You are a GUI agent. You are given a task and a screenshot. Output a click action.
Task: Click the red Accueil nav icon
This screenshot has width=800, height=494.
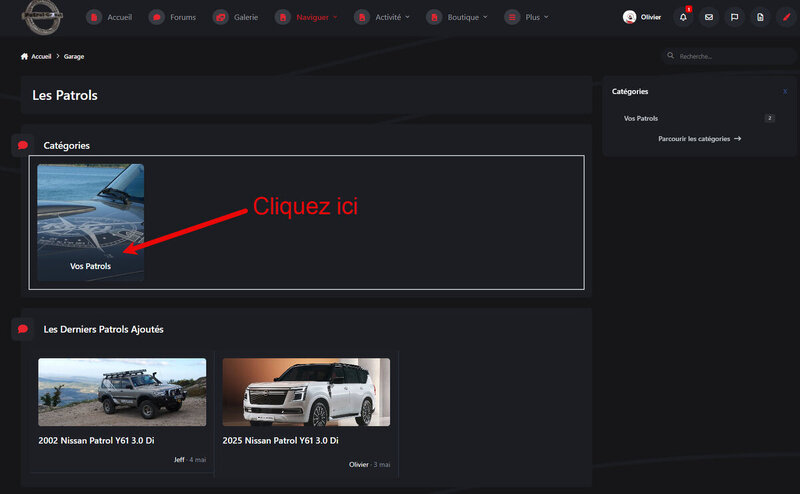(94, 17)
